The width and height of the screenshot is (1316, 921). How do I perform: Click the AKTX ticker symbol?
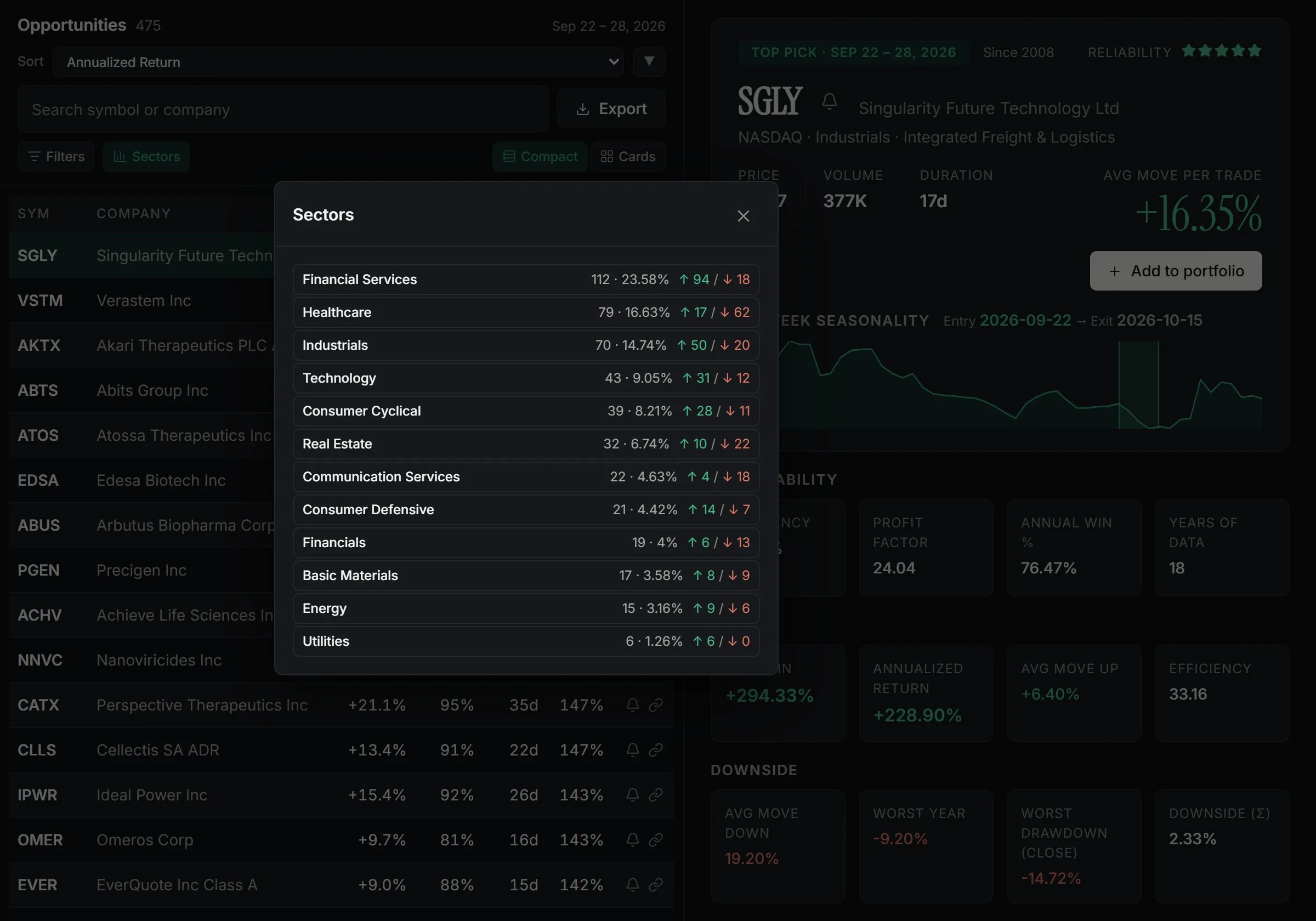[39, 345]
